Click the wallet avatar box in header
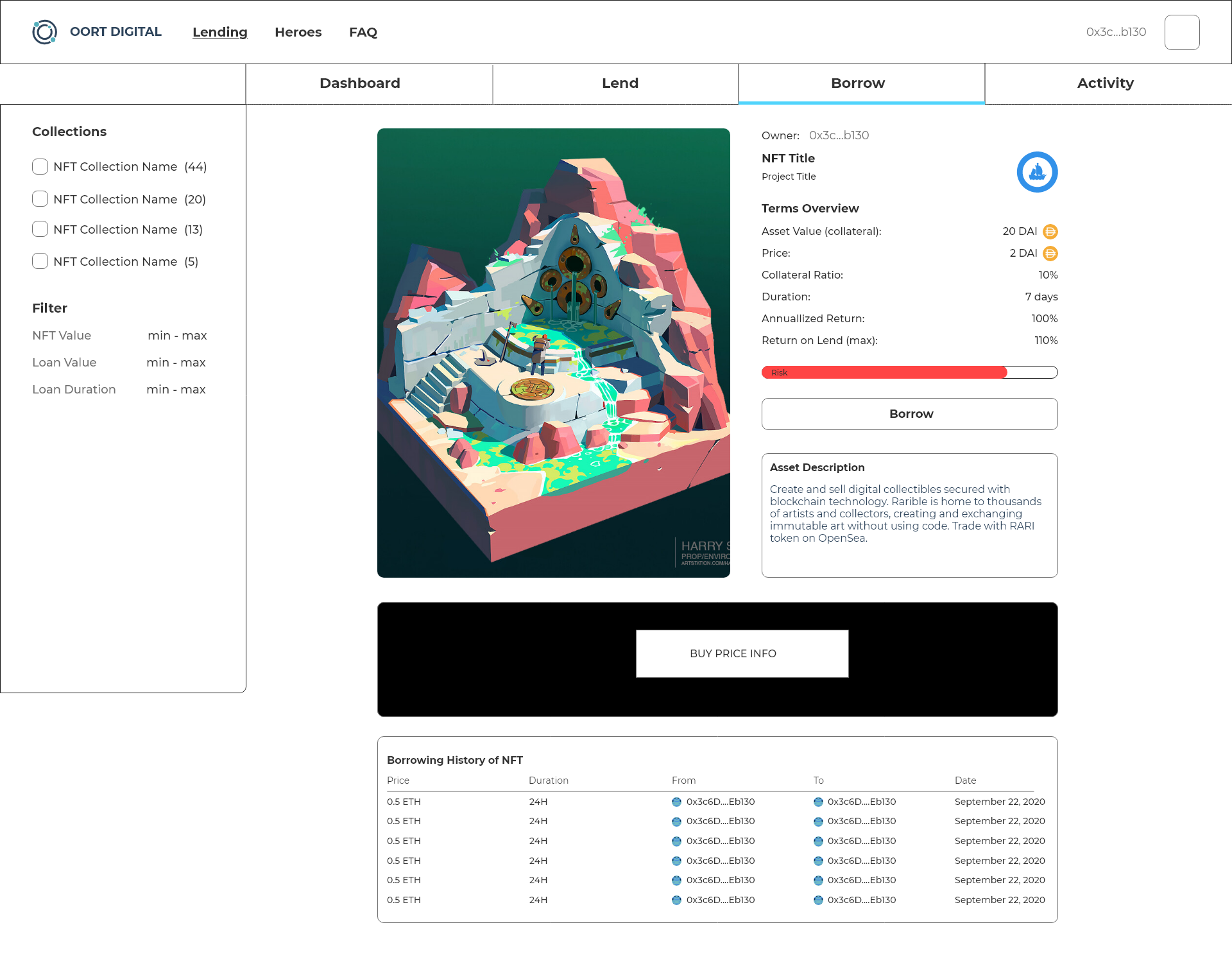1232x975 pixels. click(x=1182, y=32)
